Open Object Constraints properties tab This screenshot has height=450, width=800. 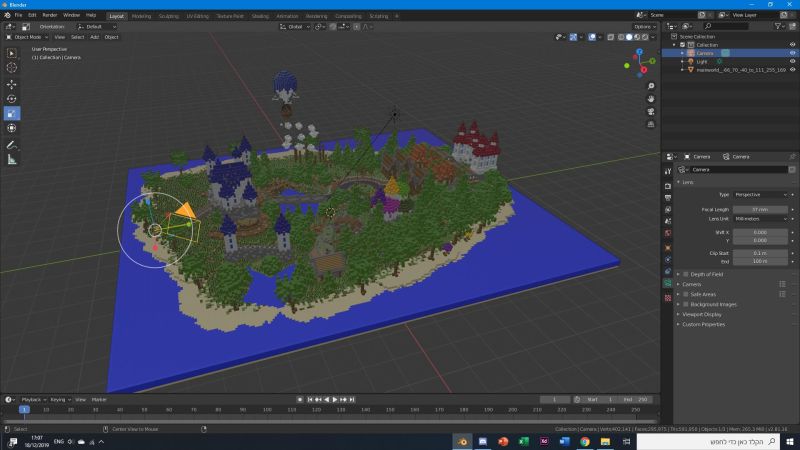pos(668,271)
